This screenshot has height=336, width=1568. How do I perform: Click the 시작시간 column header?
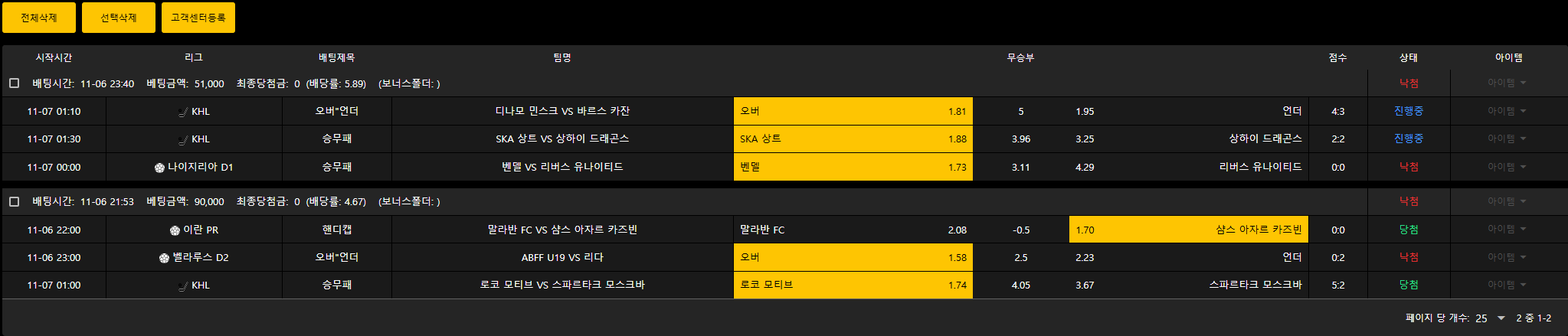click(54, 57)
